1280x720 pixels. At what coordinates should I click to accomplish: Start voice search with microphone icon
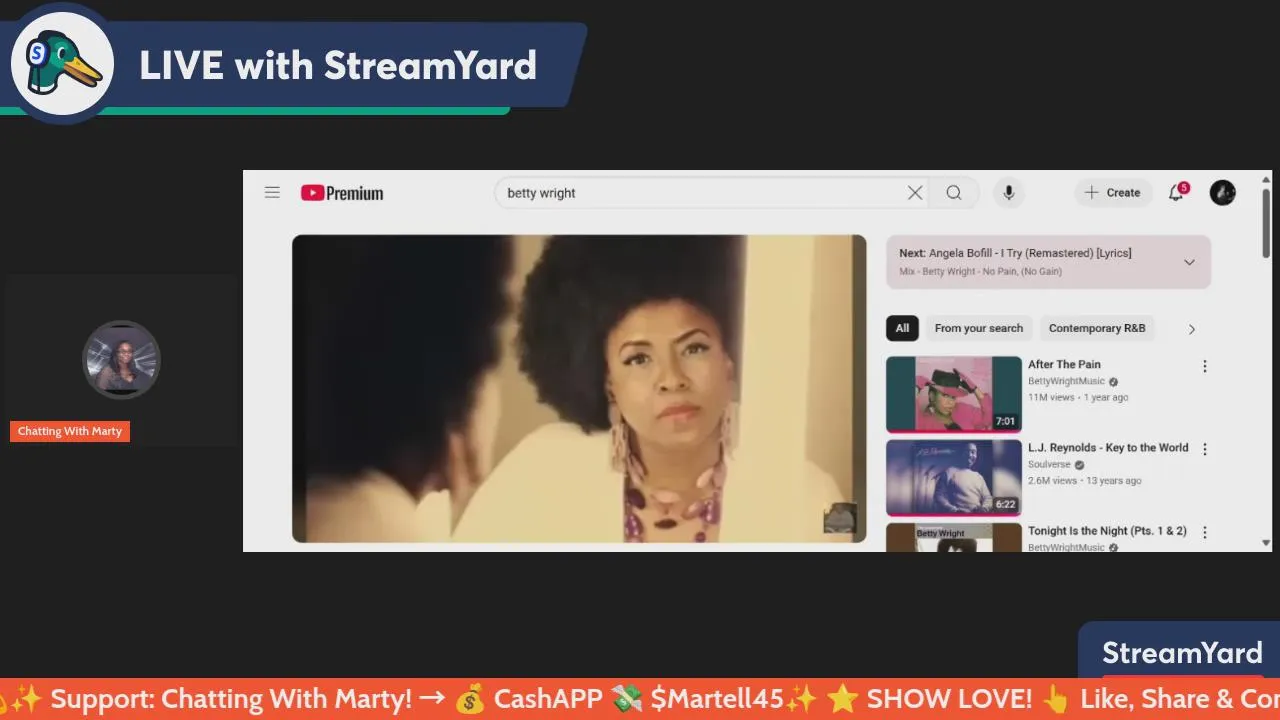pos(1008,193)
